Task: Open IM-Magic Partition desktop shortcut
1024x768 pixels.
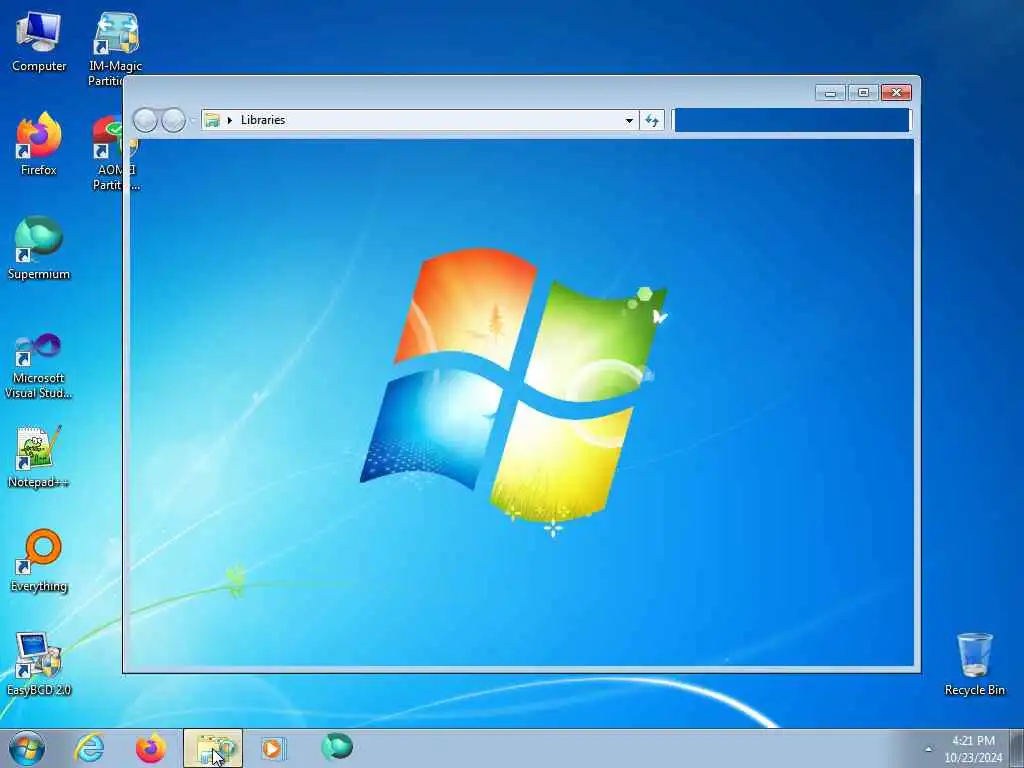Action: tap(115, 49)
